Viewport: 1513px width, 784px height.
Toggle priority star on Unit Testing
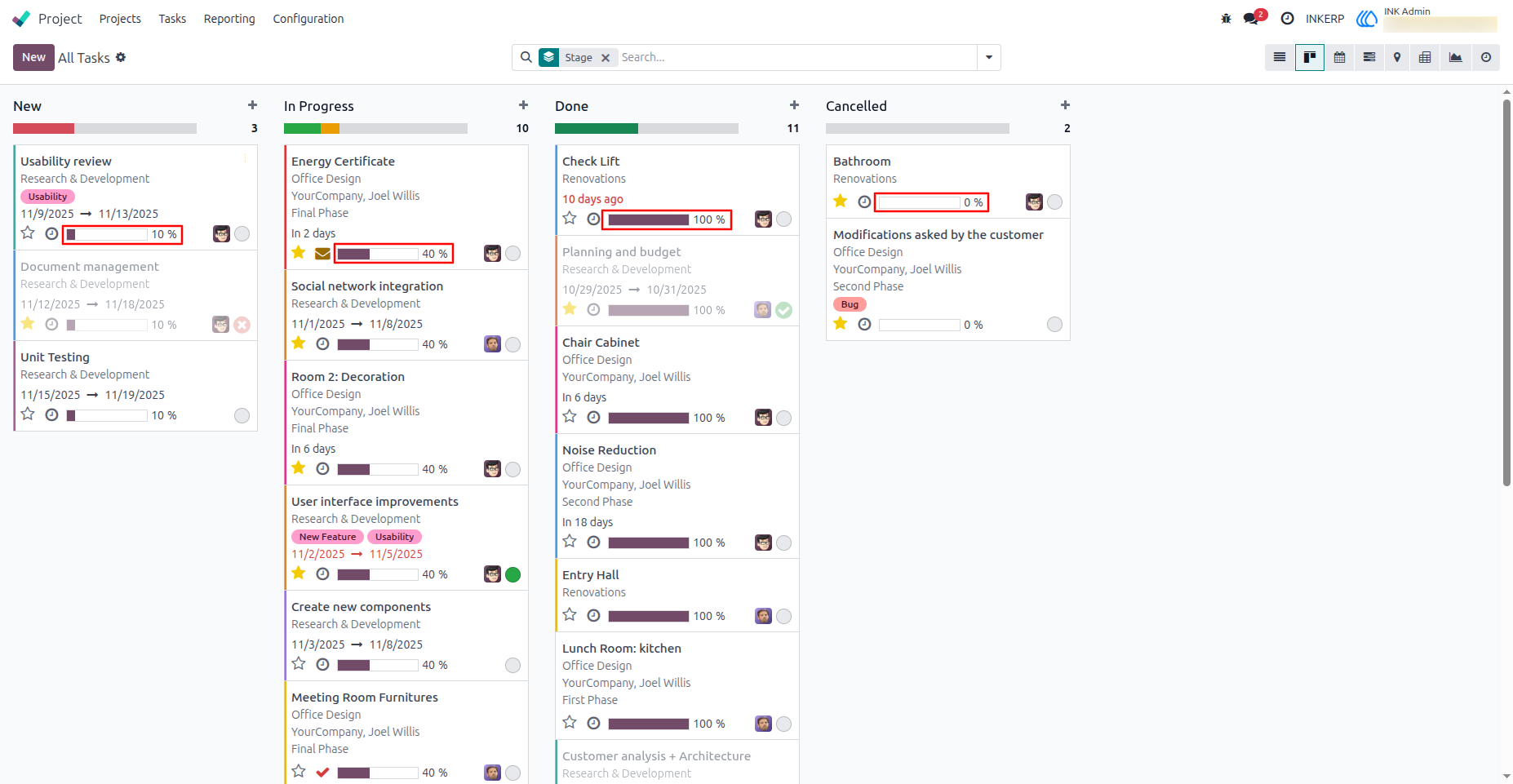(28, 414)
